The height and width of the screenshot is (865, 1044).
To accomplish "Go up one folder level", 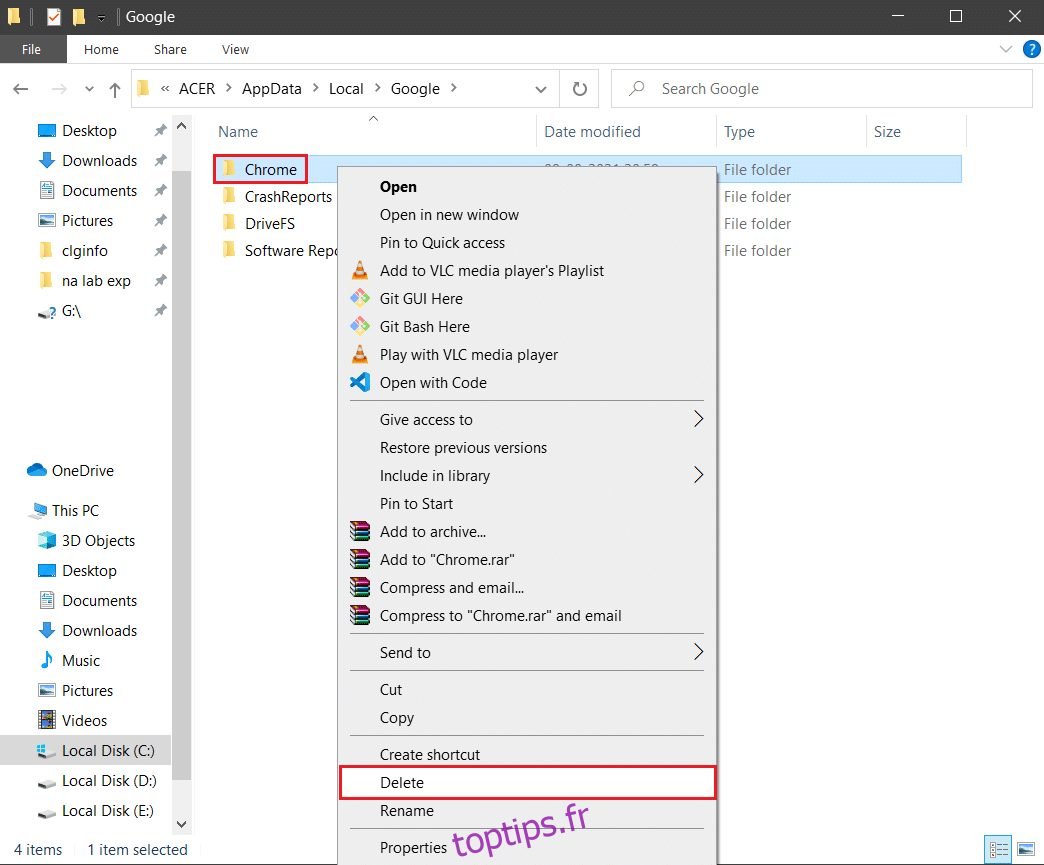I will (115, 89).
